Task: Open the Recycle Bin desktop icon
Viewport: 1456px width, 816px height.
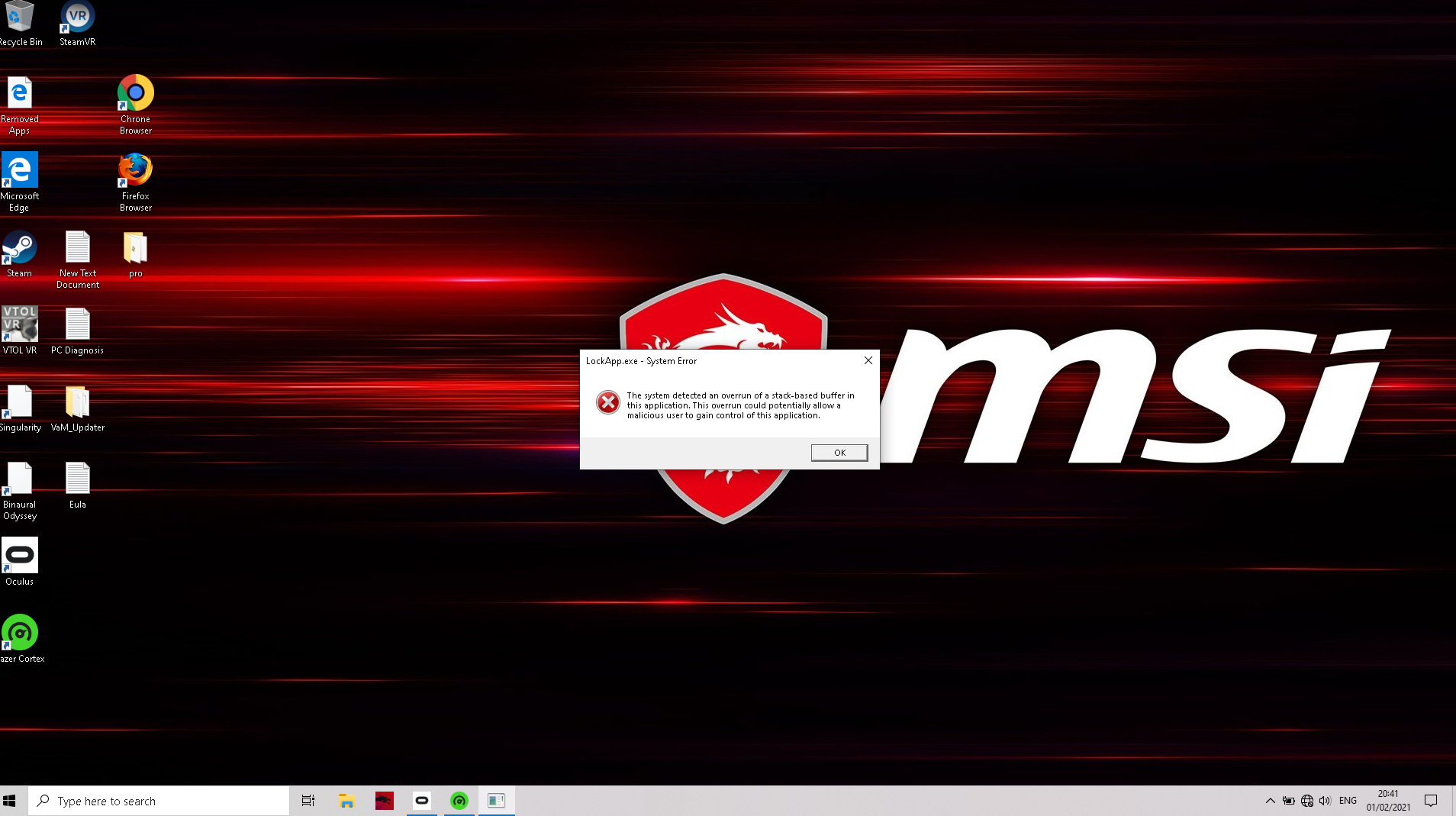Action: coord(20,23)
